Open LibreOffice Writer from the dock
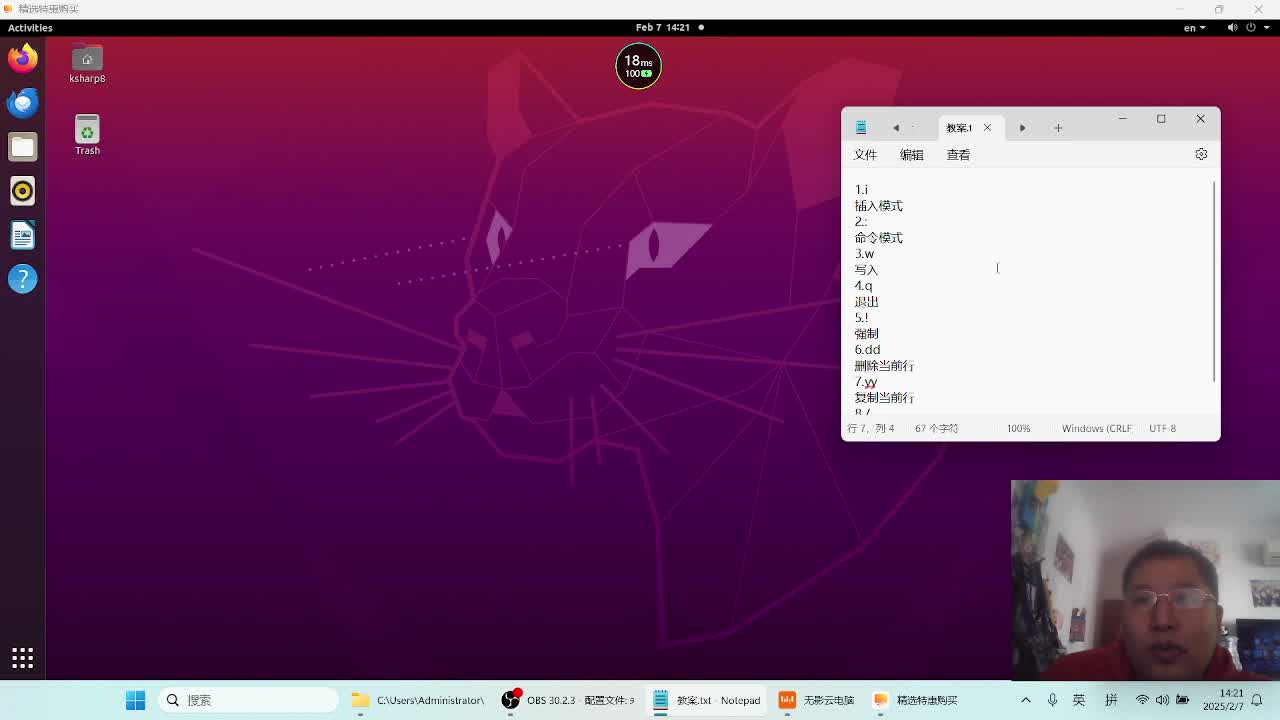 22,234
